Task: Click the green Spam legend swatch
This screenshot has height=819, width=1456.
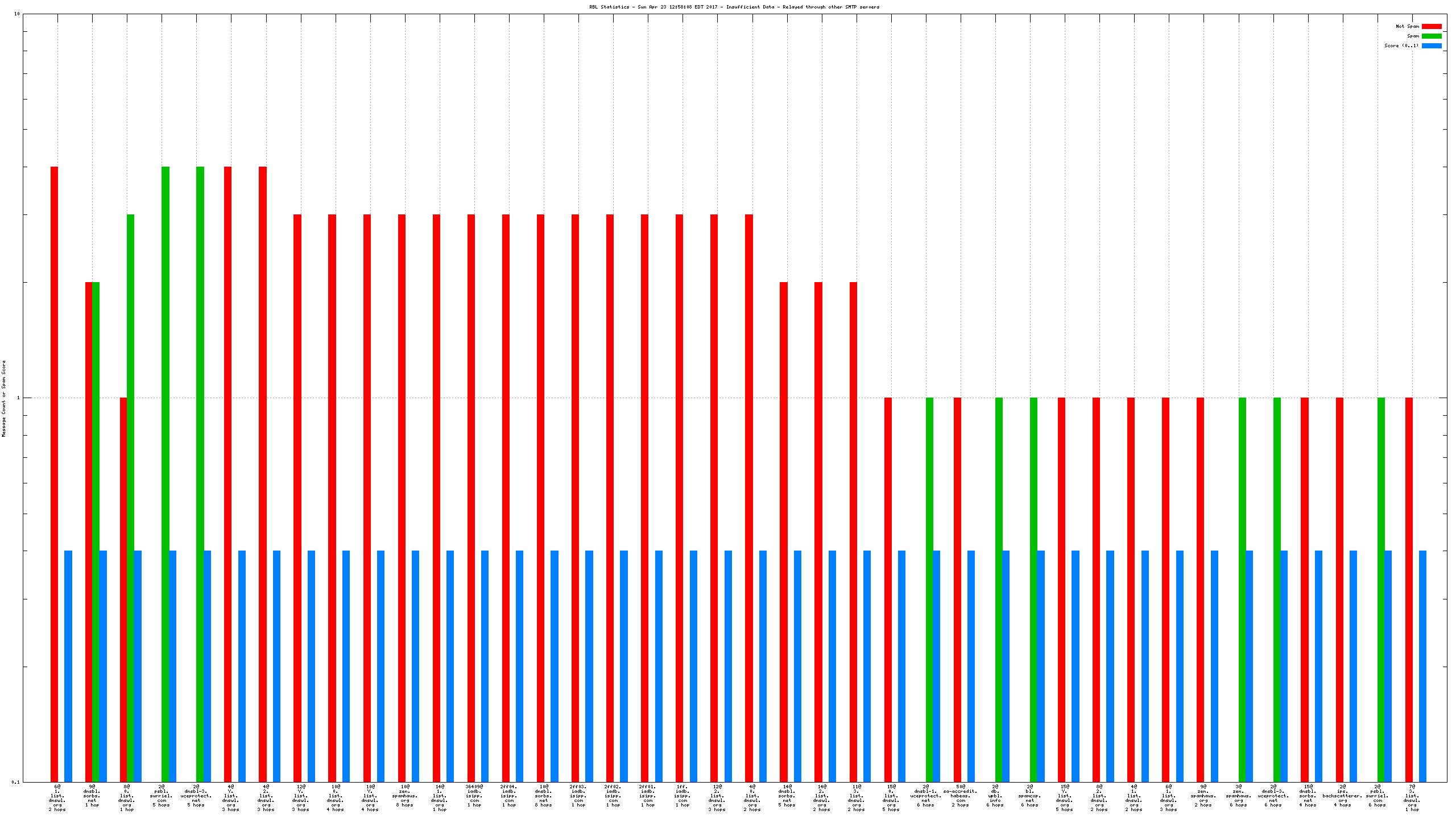Action: pos(1431,36)
